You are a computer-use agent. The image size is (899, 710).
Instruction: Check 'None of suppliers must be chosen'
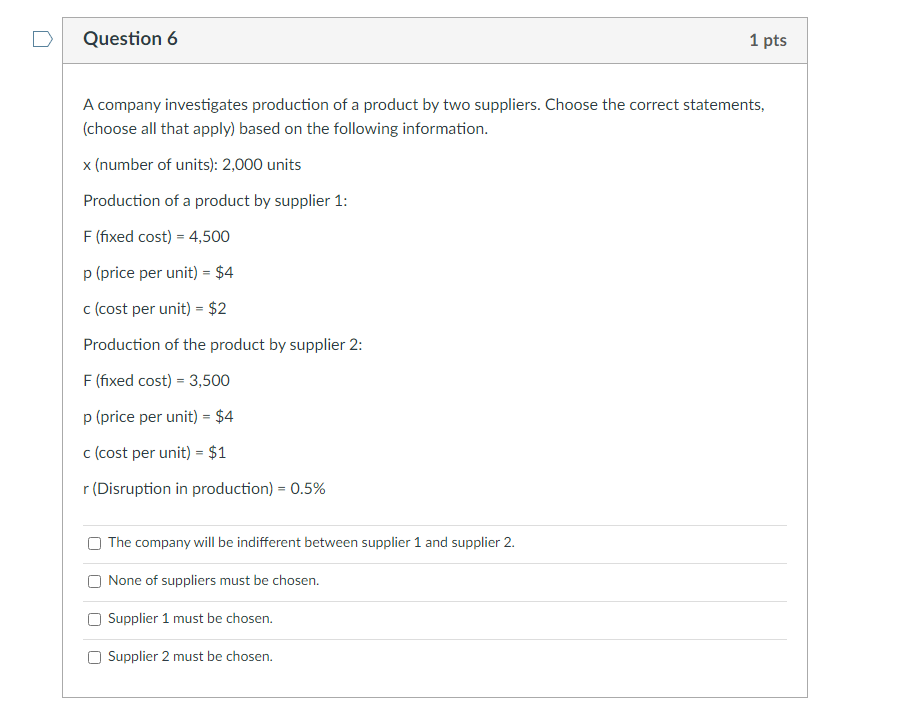click(93, 580)
